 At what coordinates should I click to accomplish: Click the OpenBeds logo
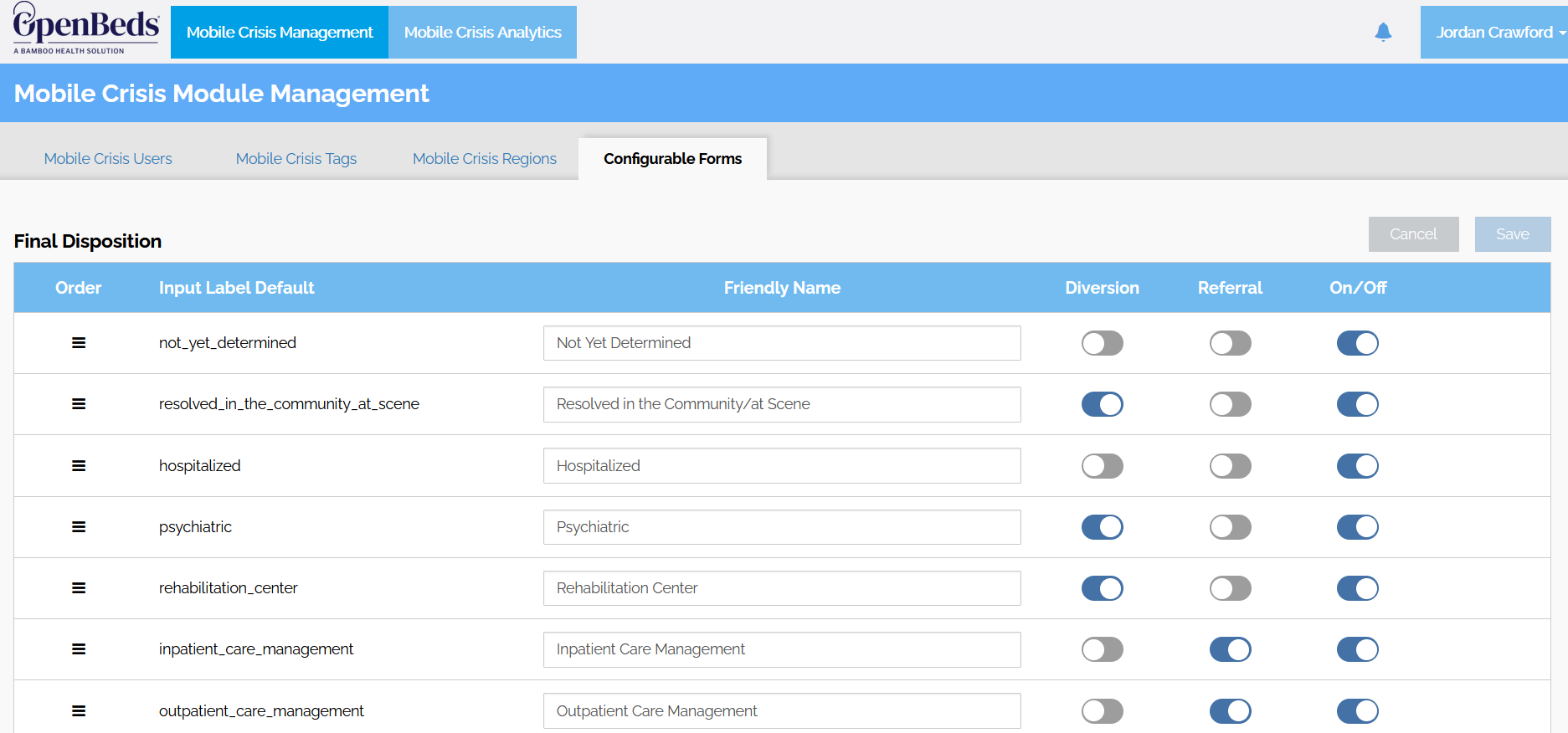[85, 29]
